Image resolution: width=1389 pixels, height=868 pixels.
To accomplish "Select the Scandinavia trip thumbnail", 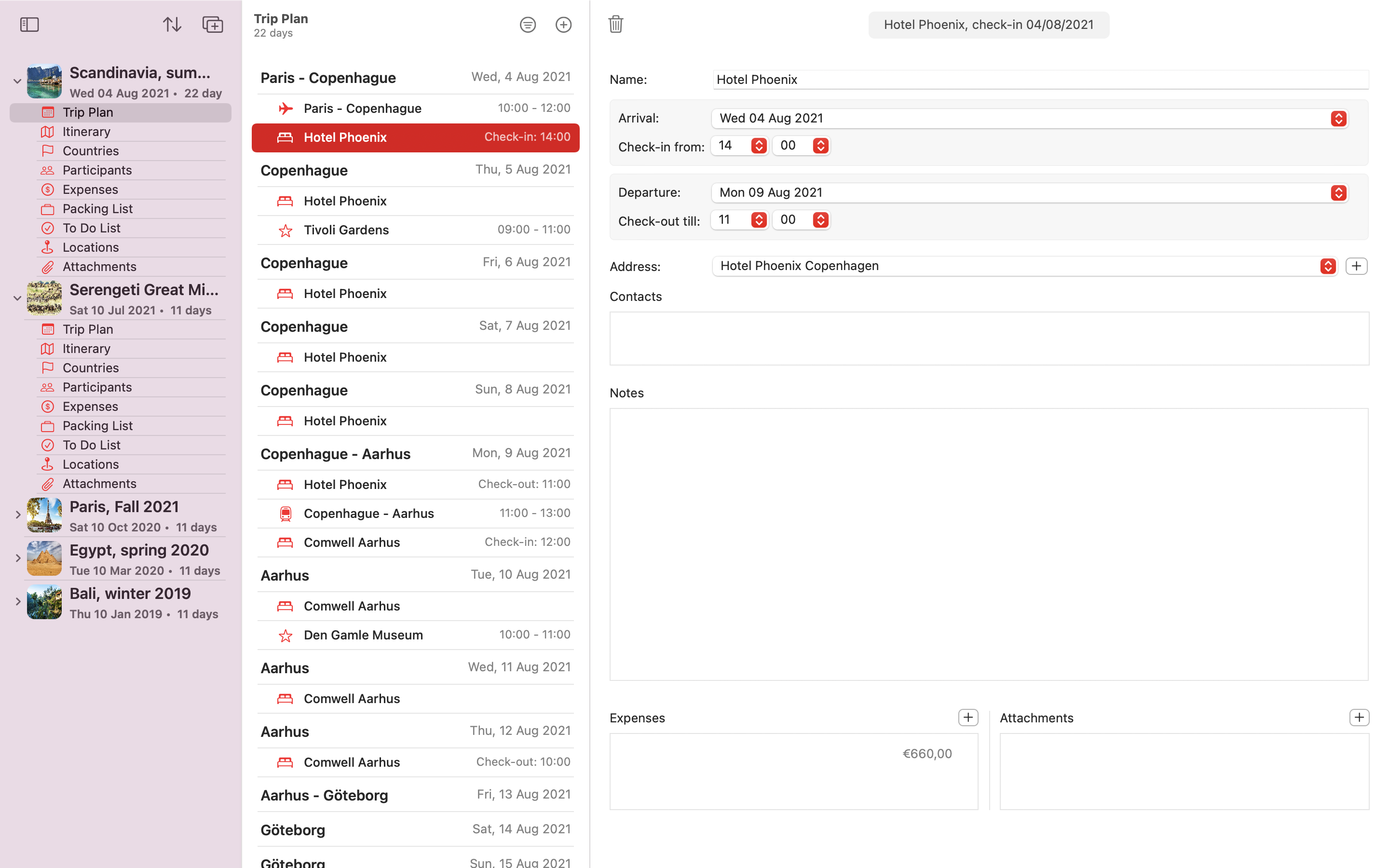I will coord(44,81).
